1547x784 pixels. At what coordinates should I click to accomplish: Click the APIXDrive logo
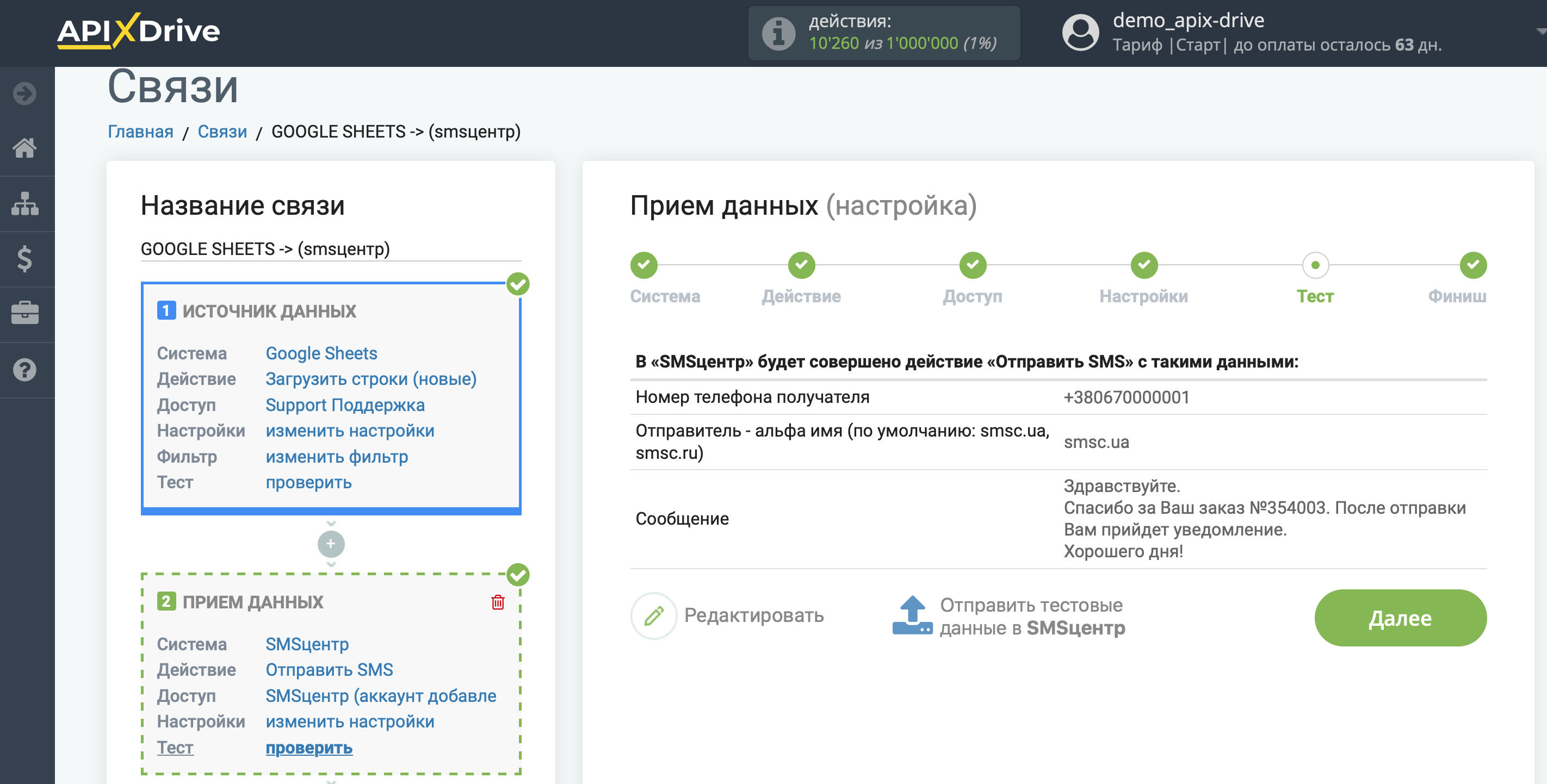(138, 30)
